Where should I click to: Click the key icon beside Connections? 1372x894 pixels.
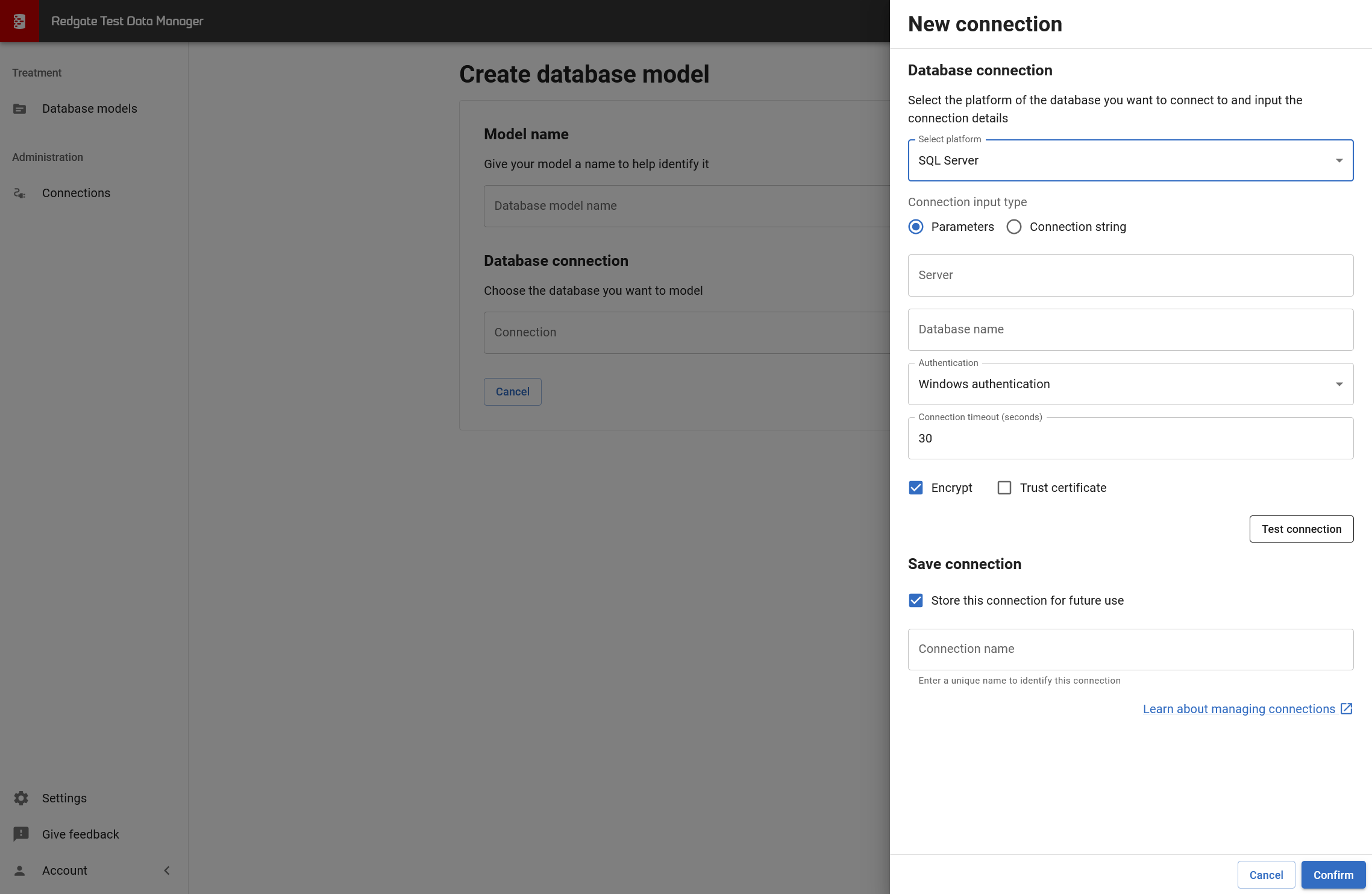pos(20,193)
